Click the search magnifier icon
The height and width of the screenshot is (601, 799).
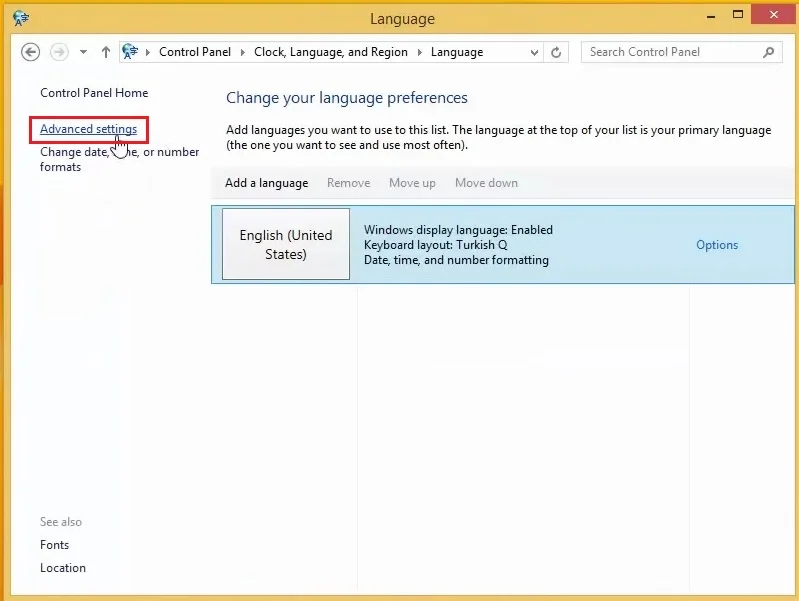pyautogui.click(x=768, y=52)
